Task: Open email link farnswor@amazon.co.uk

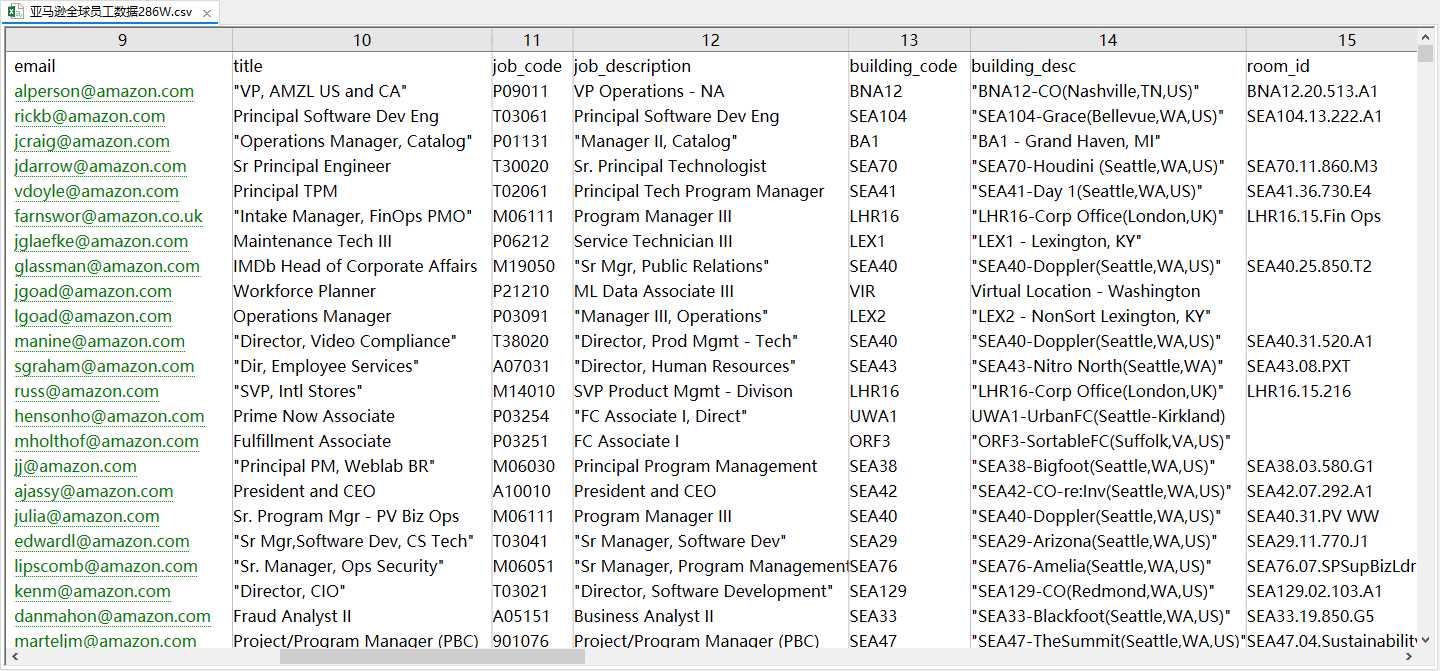Action: (x=108, y=216)
